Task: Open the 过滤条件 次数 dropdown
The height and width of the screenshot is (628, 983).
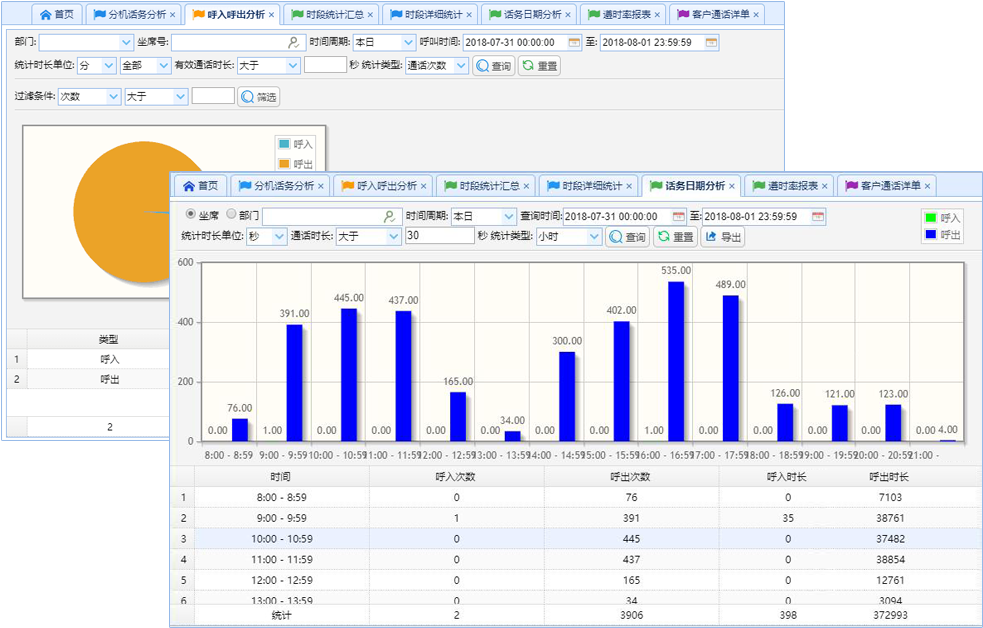Action: coord(112,97)
